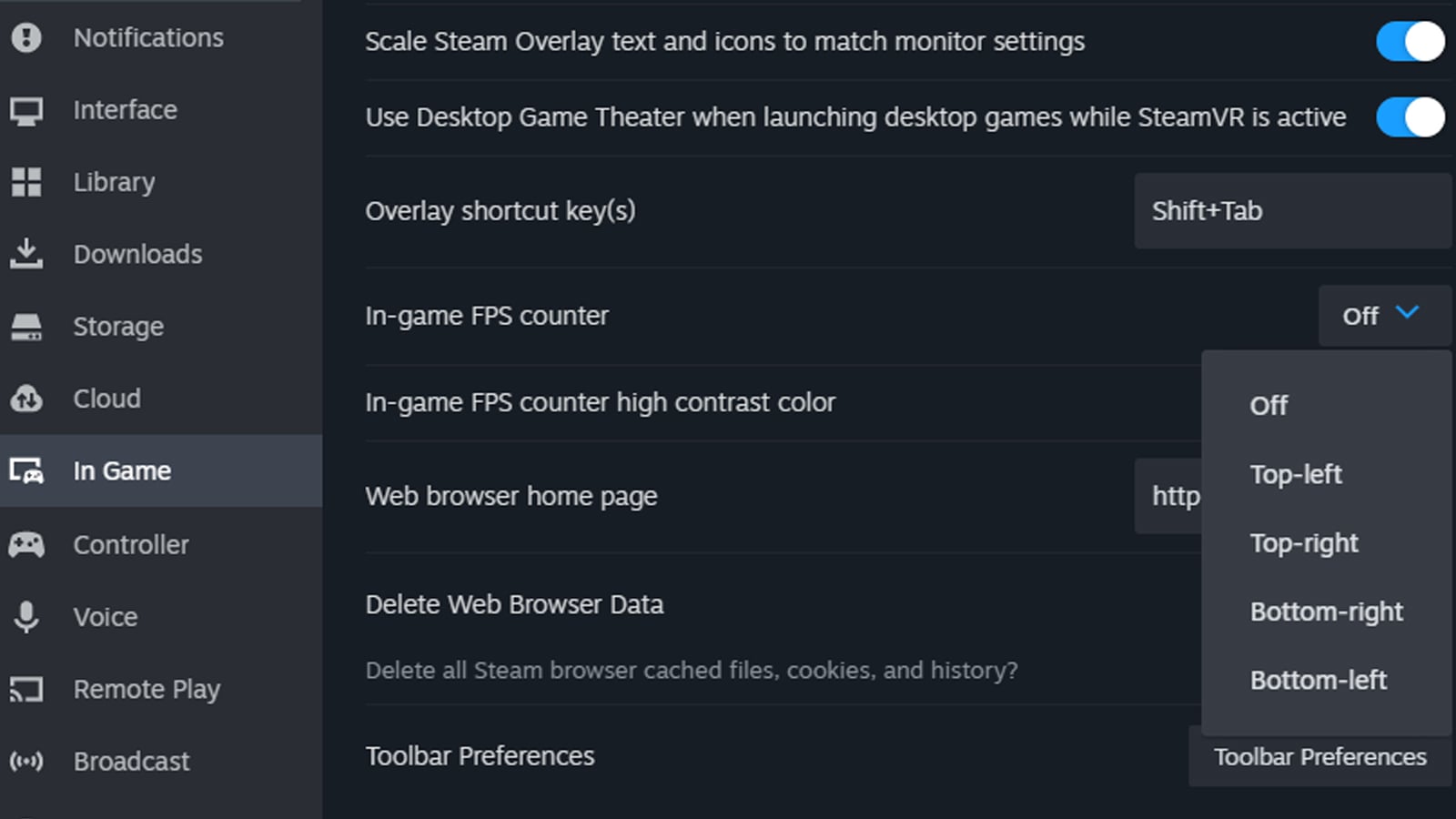Select the Voice microphone icon
This screenshot has width=1456, height=819.
(27, 616)
